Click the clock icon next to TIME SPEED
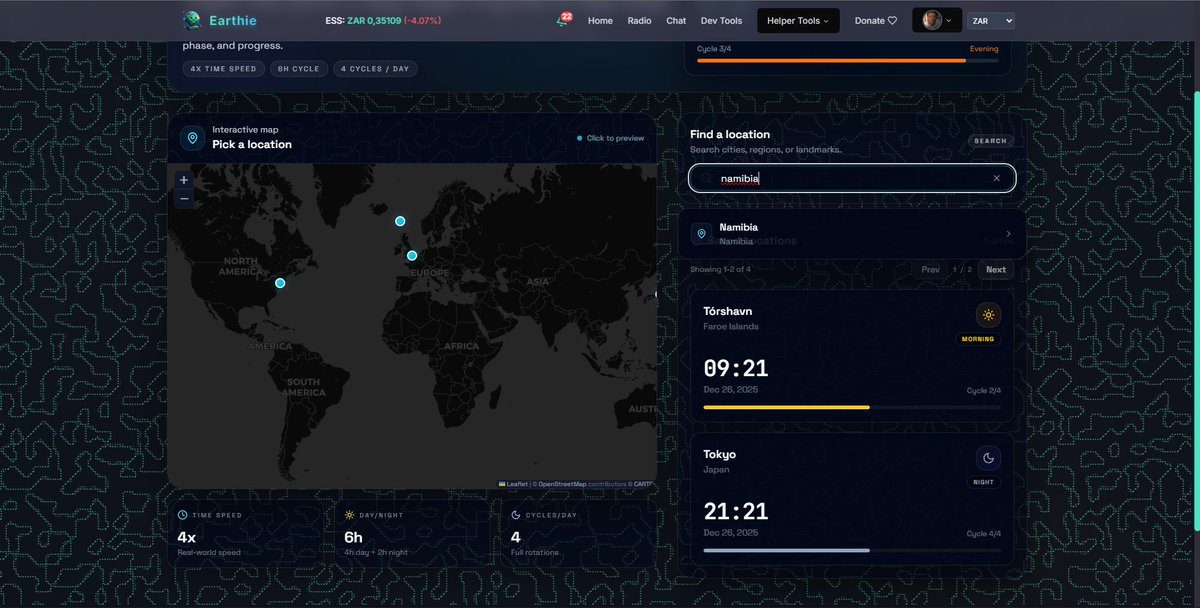The height and width of the screenshot is (608, 1200). [182, 515]
